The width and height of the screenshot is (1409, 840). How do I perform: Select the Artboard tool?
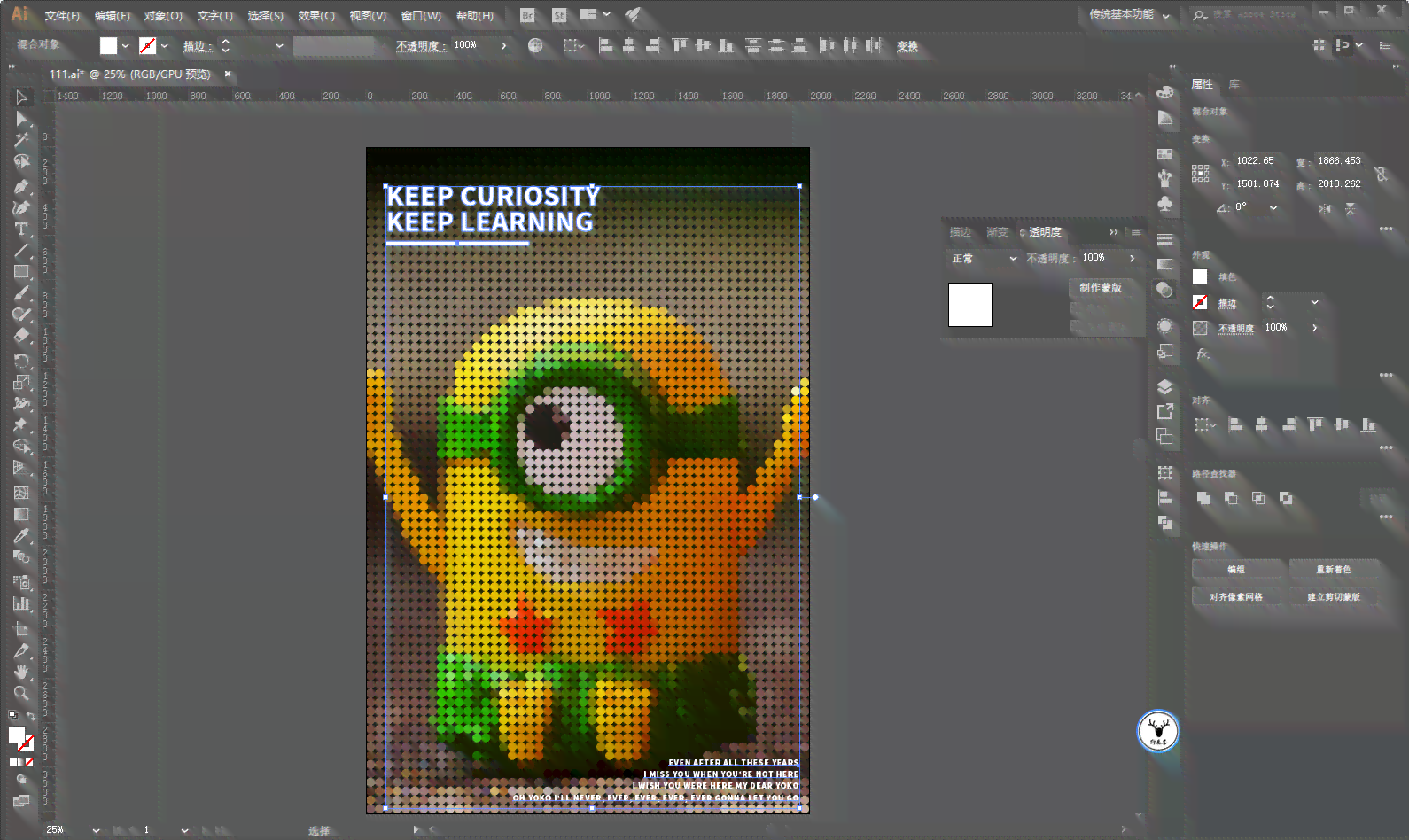(x=22, y=629)
